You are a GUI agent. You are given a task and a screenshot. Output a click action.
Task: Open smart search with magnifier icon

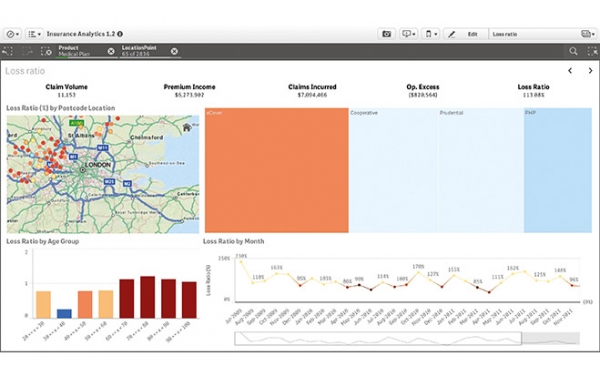click(x=573, y=51)
